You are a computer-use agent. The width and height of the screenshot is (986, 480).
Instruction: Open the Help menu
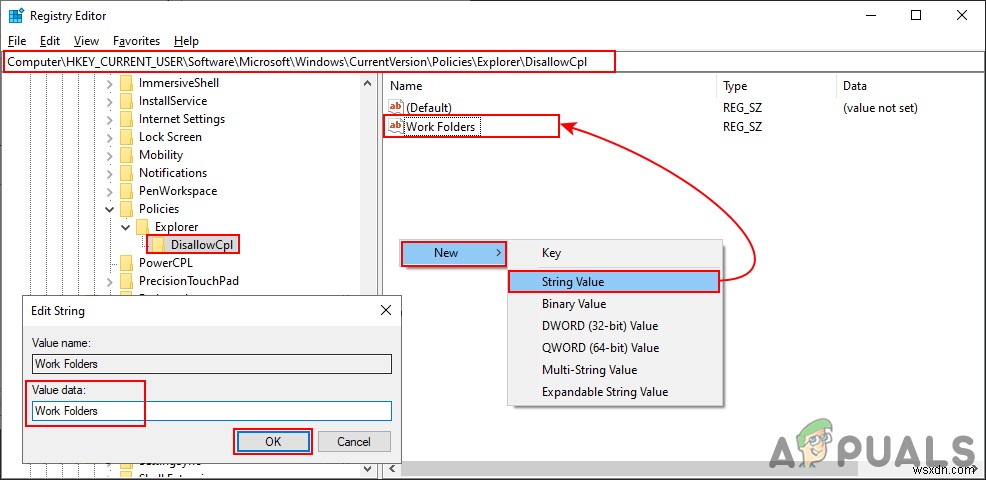(x=186, y=41)
